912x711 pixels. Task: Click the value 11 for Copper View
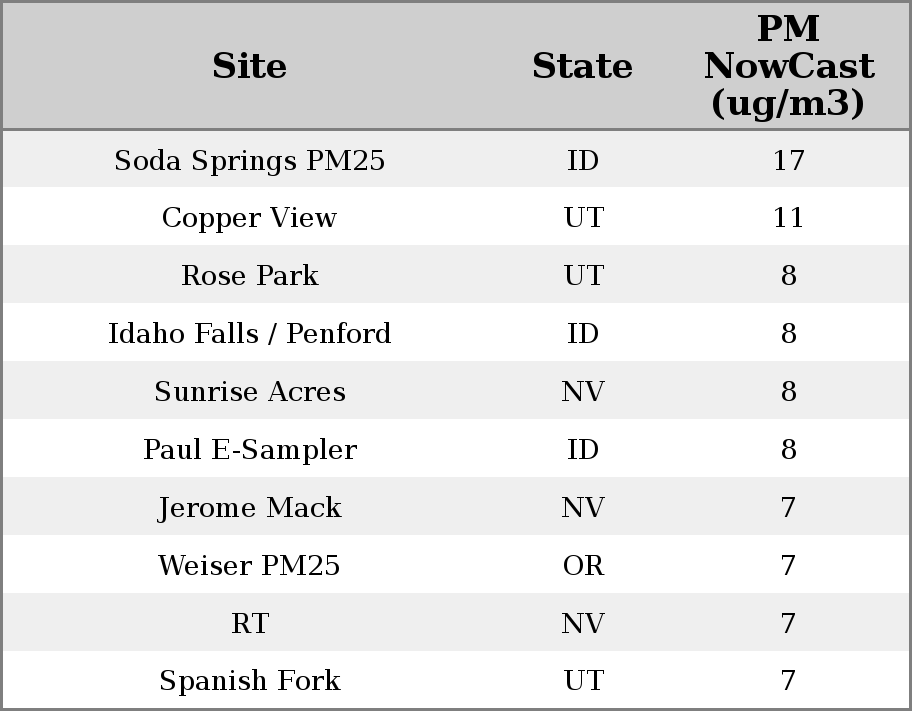pyautogui.click(x=788, y=218)
